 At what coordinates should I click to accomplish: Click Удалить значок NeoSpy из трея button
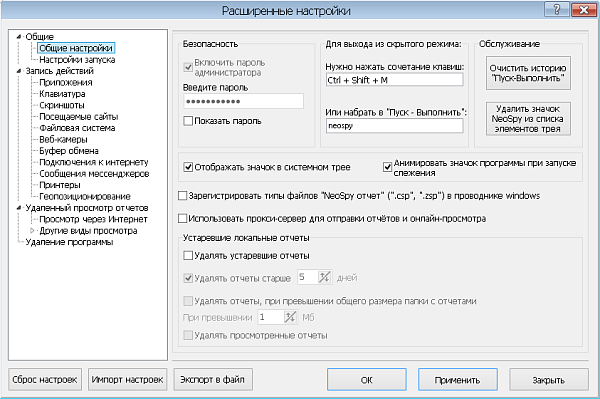(x=528, y=119)
